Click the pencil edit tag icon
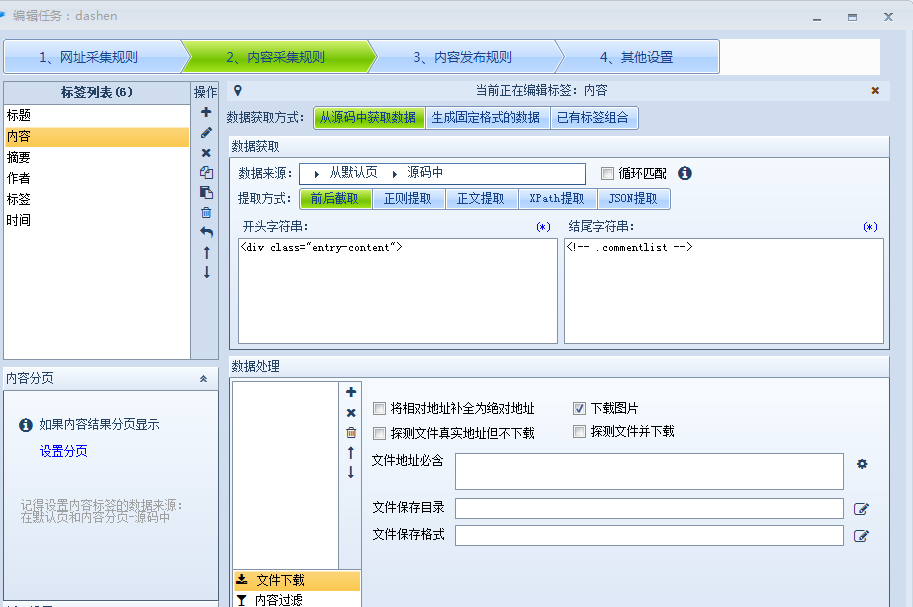Viewport: 913px width, 607px height. 206,132
